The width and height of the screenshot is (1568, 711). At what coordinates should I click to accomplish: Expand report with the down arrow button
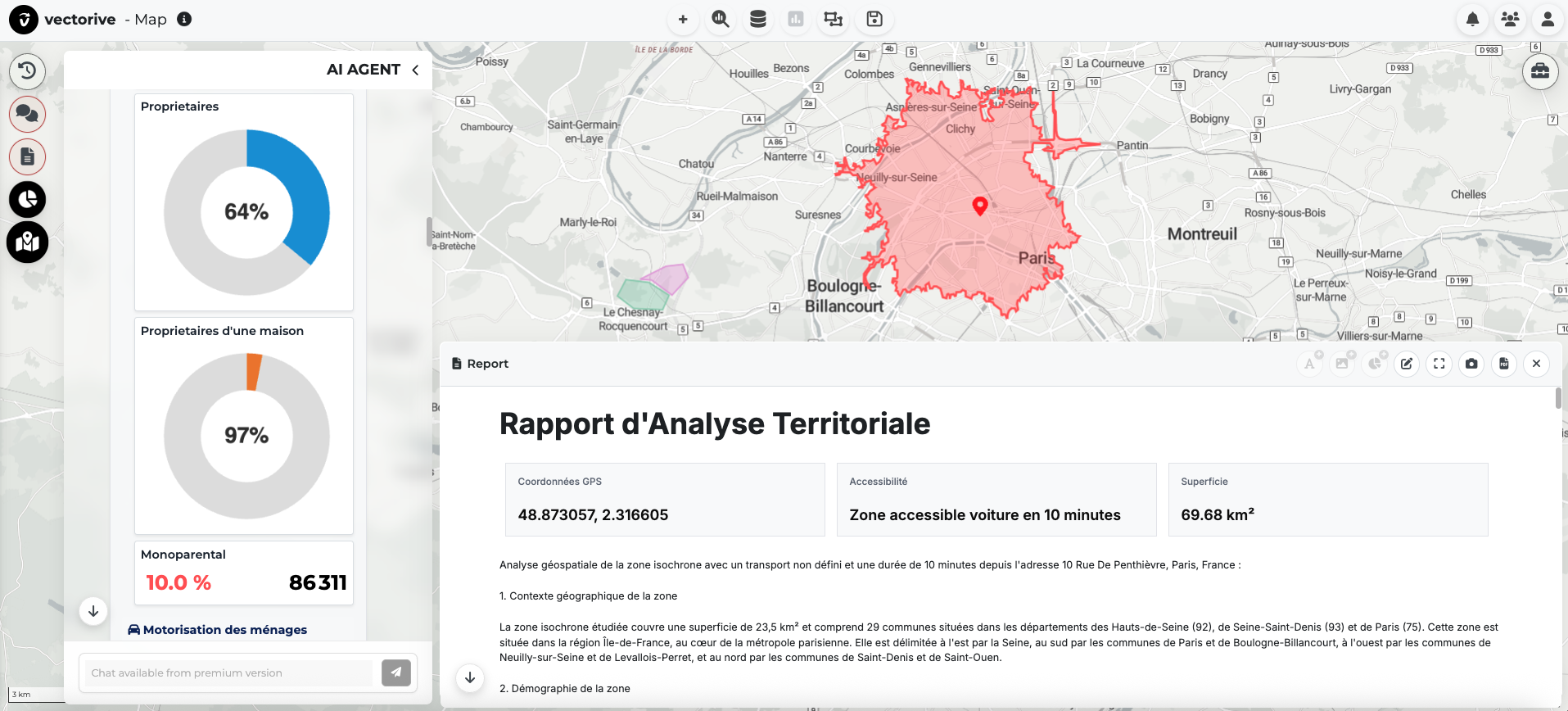tap(470, 677)
